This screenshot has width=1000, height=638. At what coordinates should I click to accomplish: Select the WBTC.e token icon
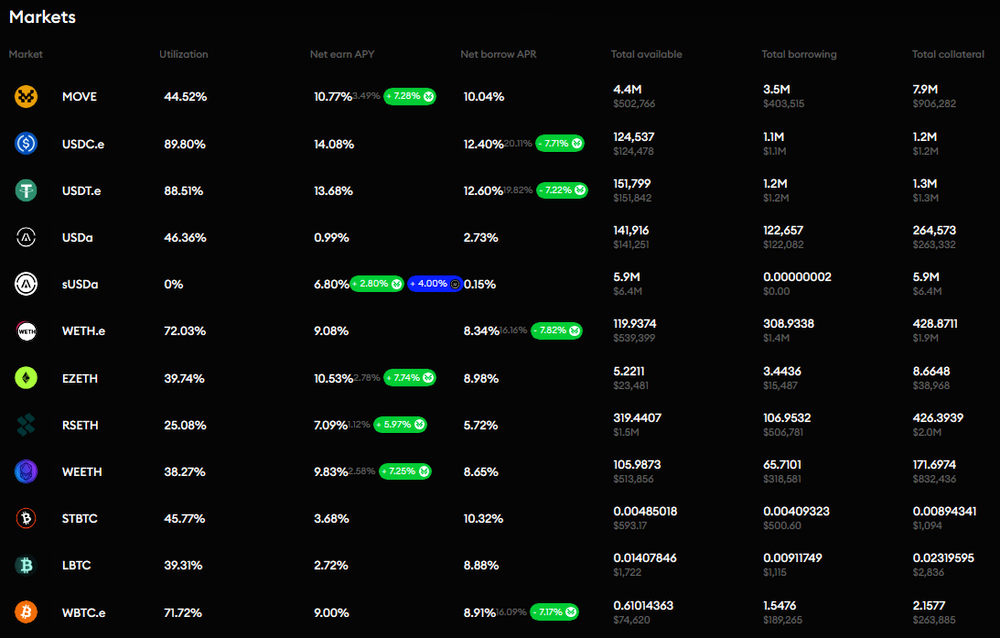coord(26,612)
